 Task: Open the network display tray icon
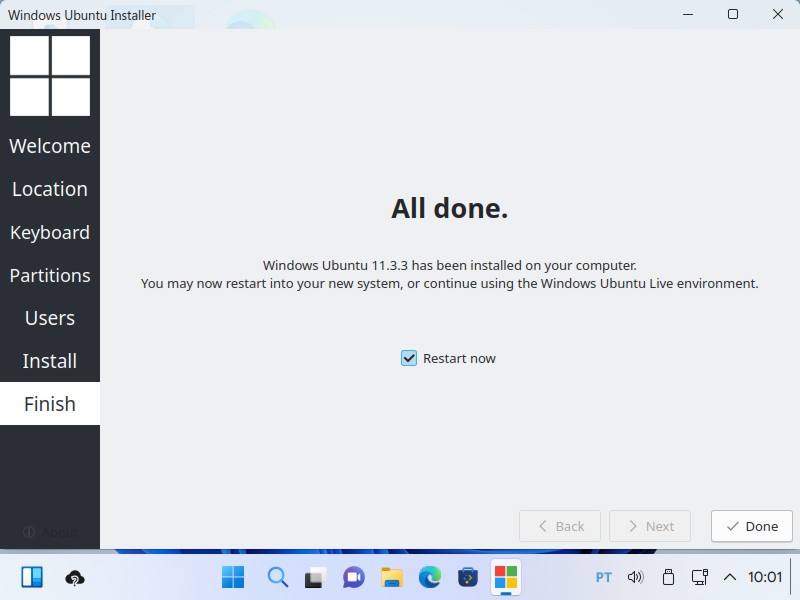pos(699,577)
